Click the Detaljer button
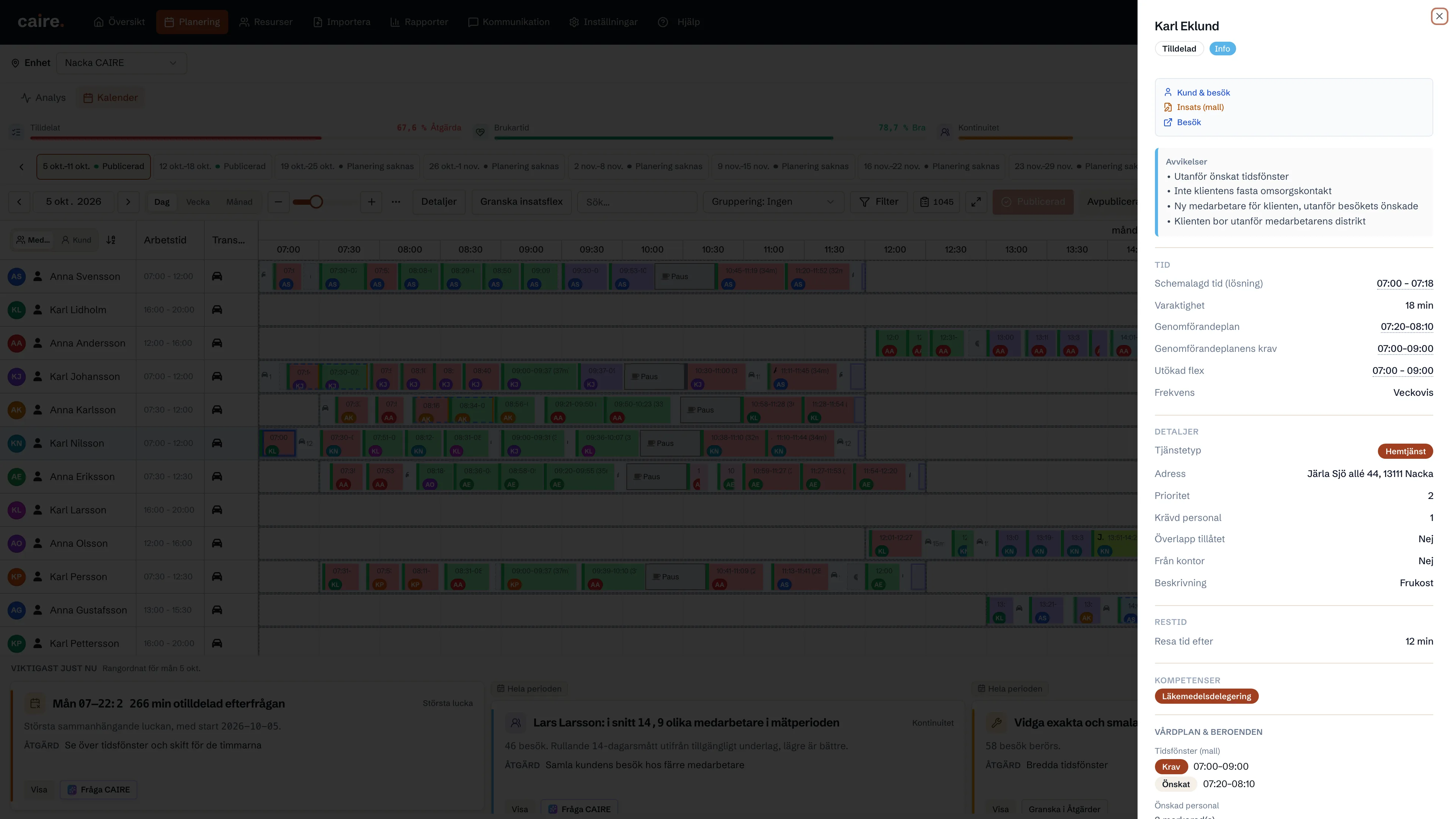This screenshot has width=1456, height=819. point(439,202)
